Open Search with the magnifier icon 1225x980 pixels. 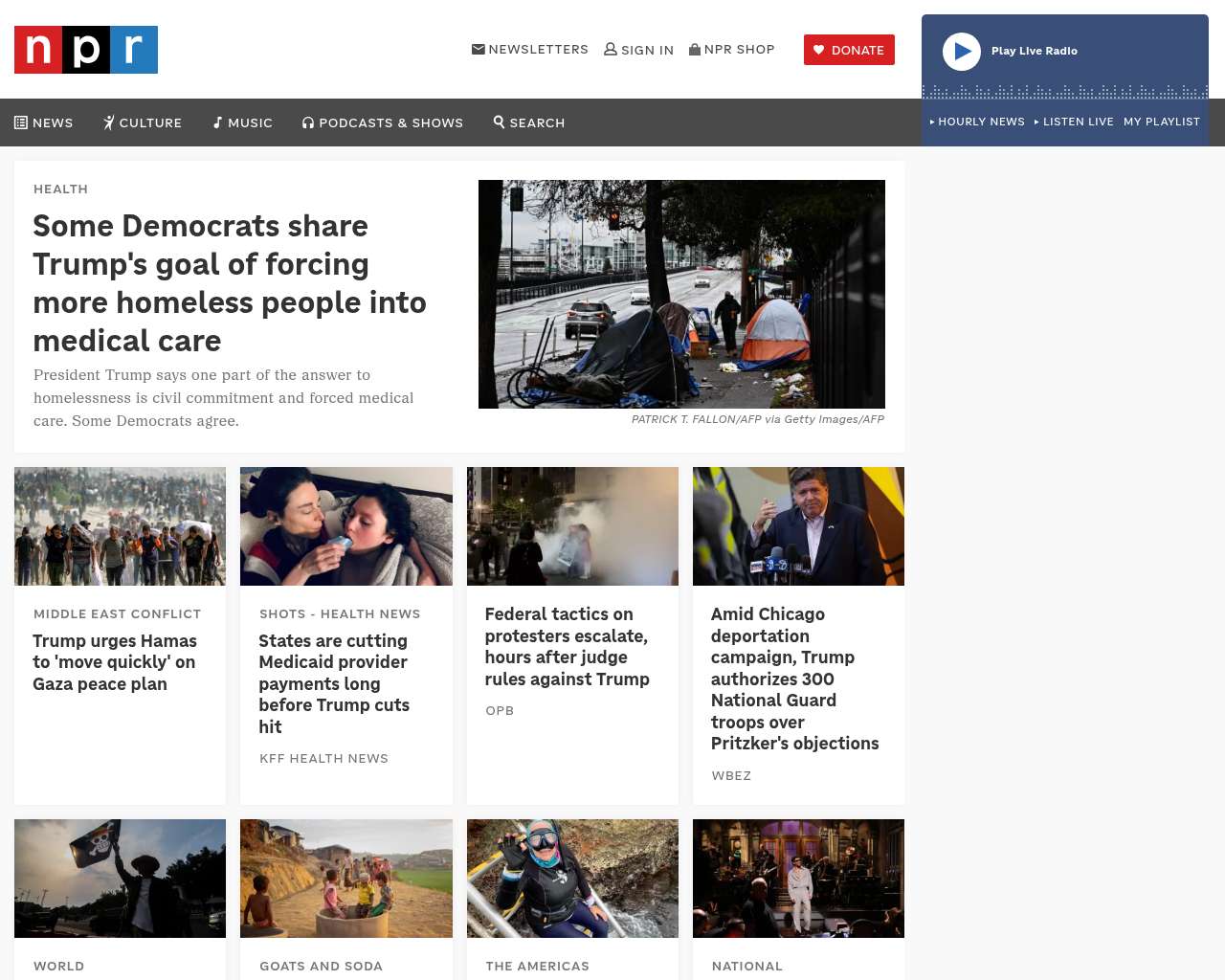(499, 122)
